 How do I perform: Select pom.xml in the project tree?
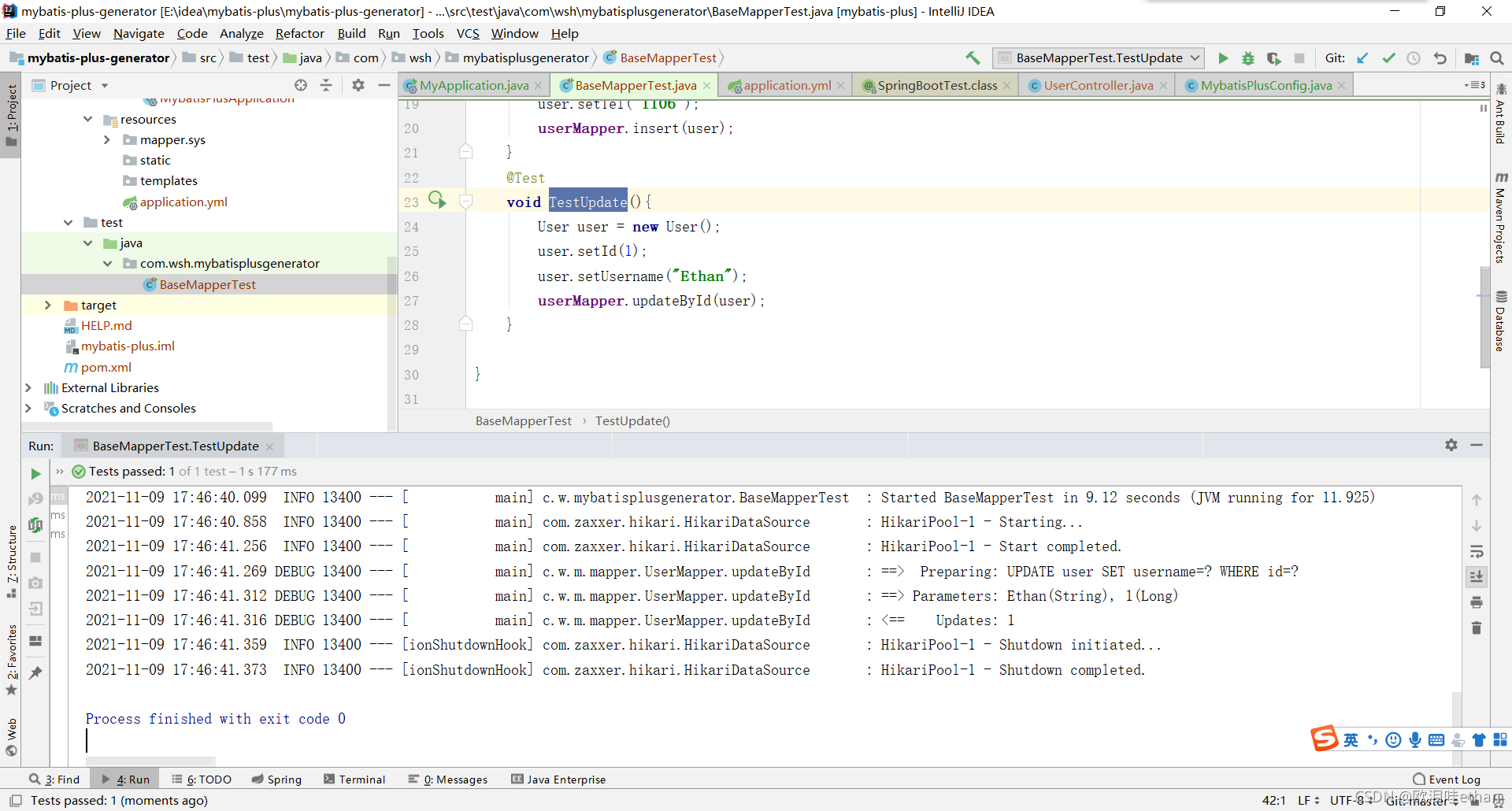coord(106,367)
